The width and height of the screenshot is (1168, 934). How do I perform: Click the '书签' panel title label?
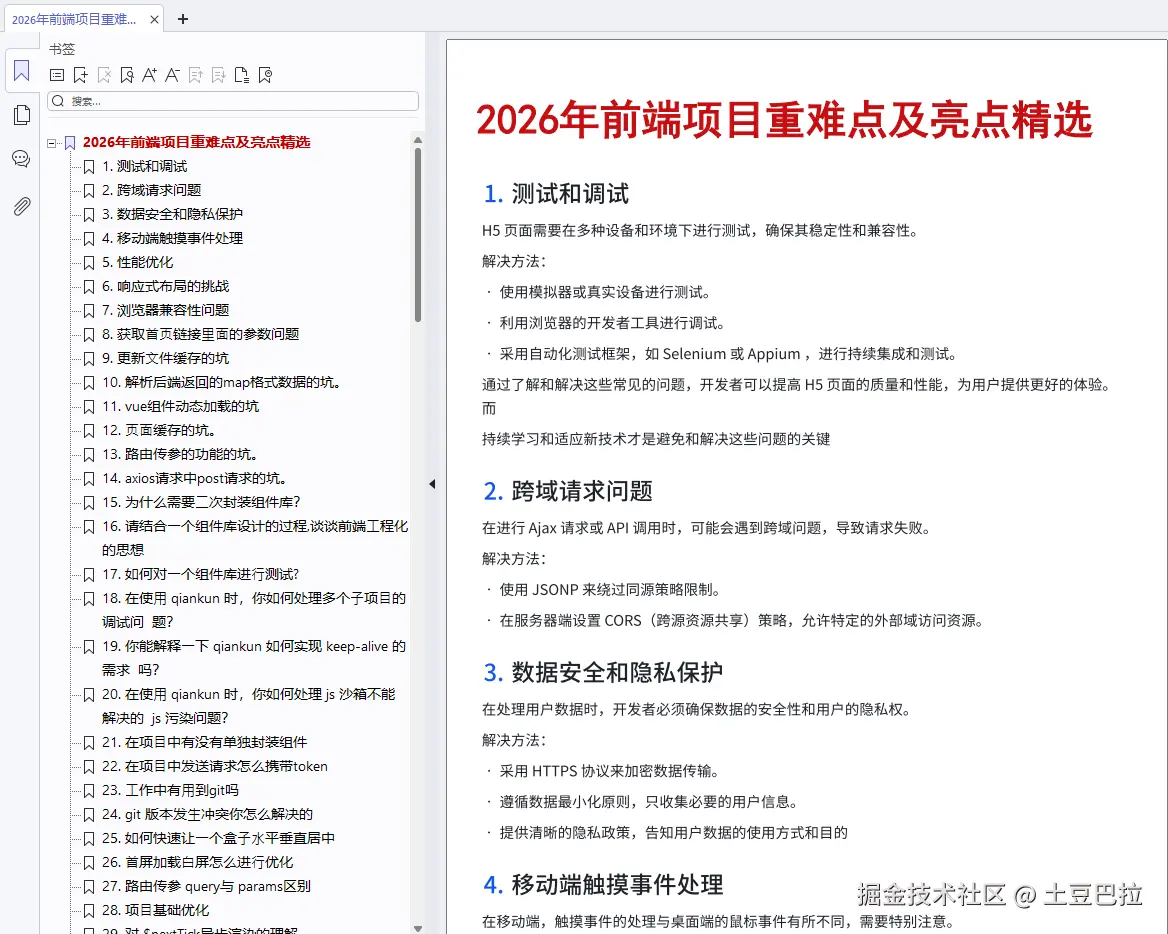tap(62, 49)
